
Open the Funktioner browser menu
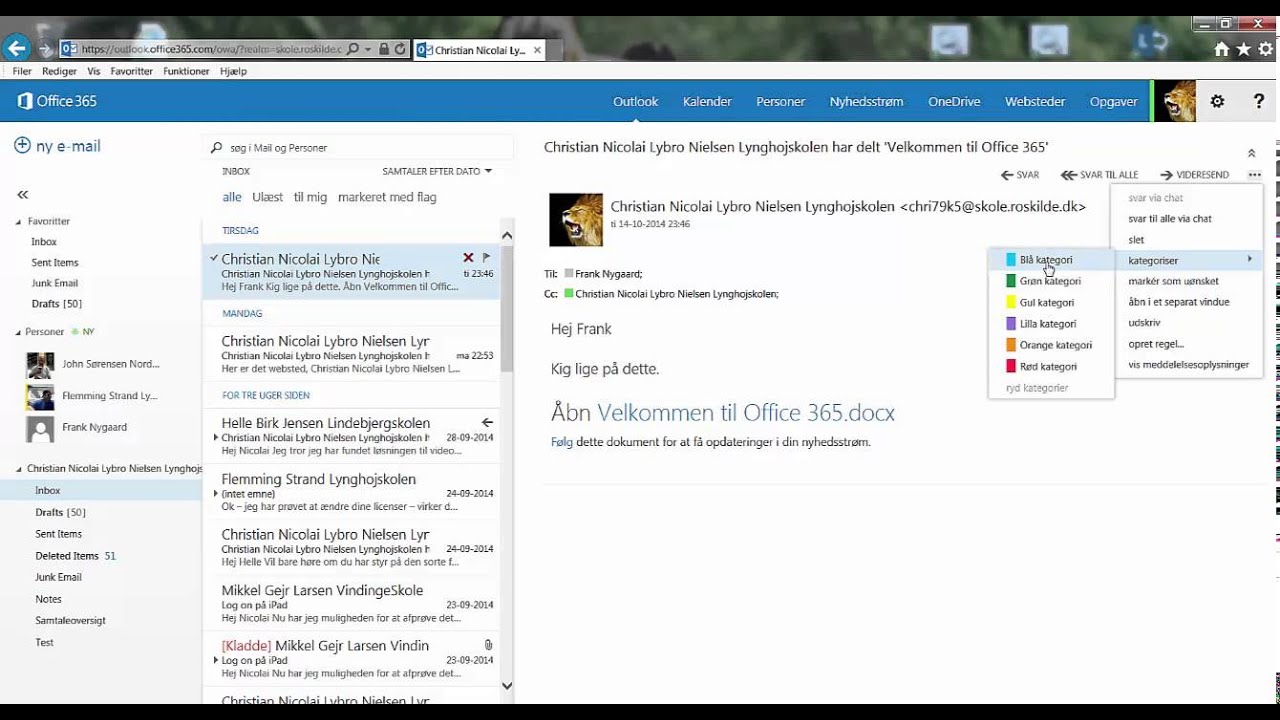click(x=186, y=71)
